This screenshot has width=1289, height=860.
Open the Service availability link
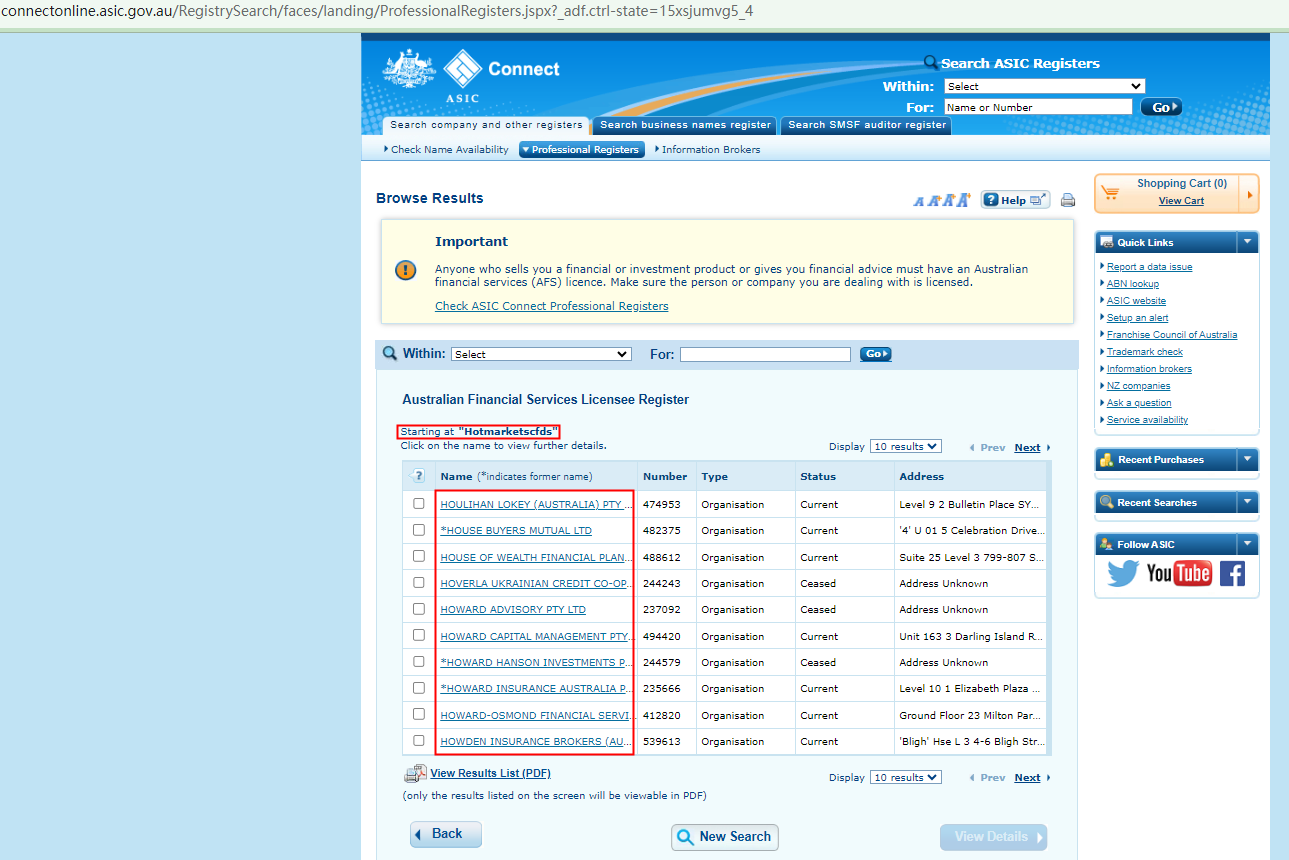click(1147, 420)
